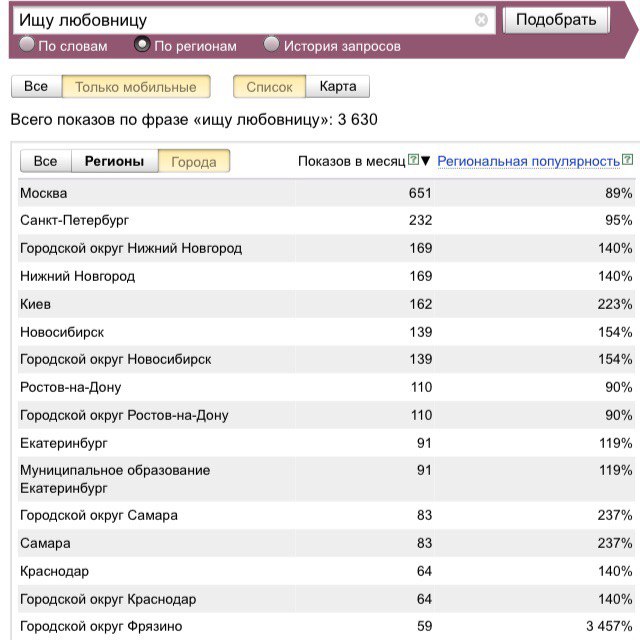This screenshot has width=640, height=640.
Task: Select the 'По регионам' radio option
Action: (x=142, y=45)
